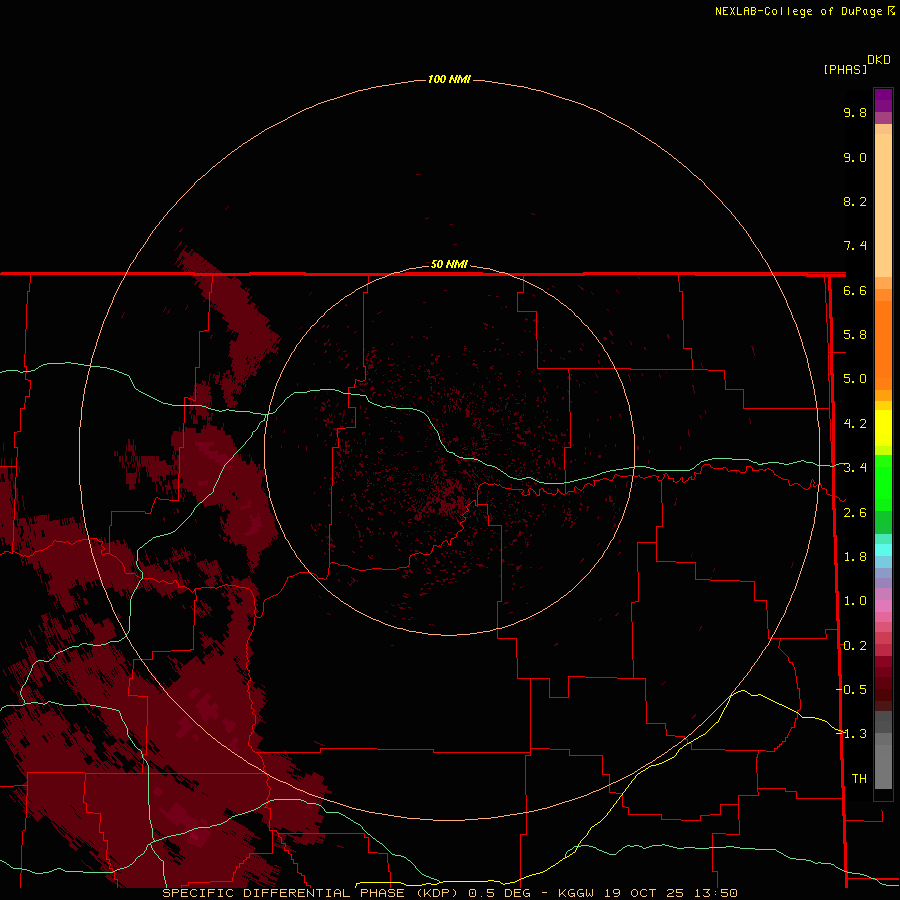900x900 pixels.
Task: Pick the purple top band of color scale
Action: (883, 100)
